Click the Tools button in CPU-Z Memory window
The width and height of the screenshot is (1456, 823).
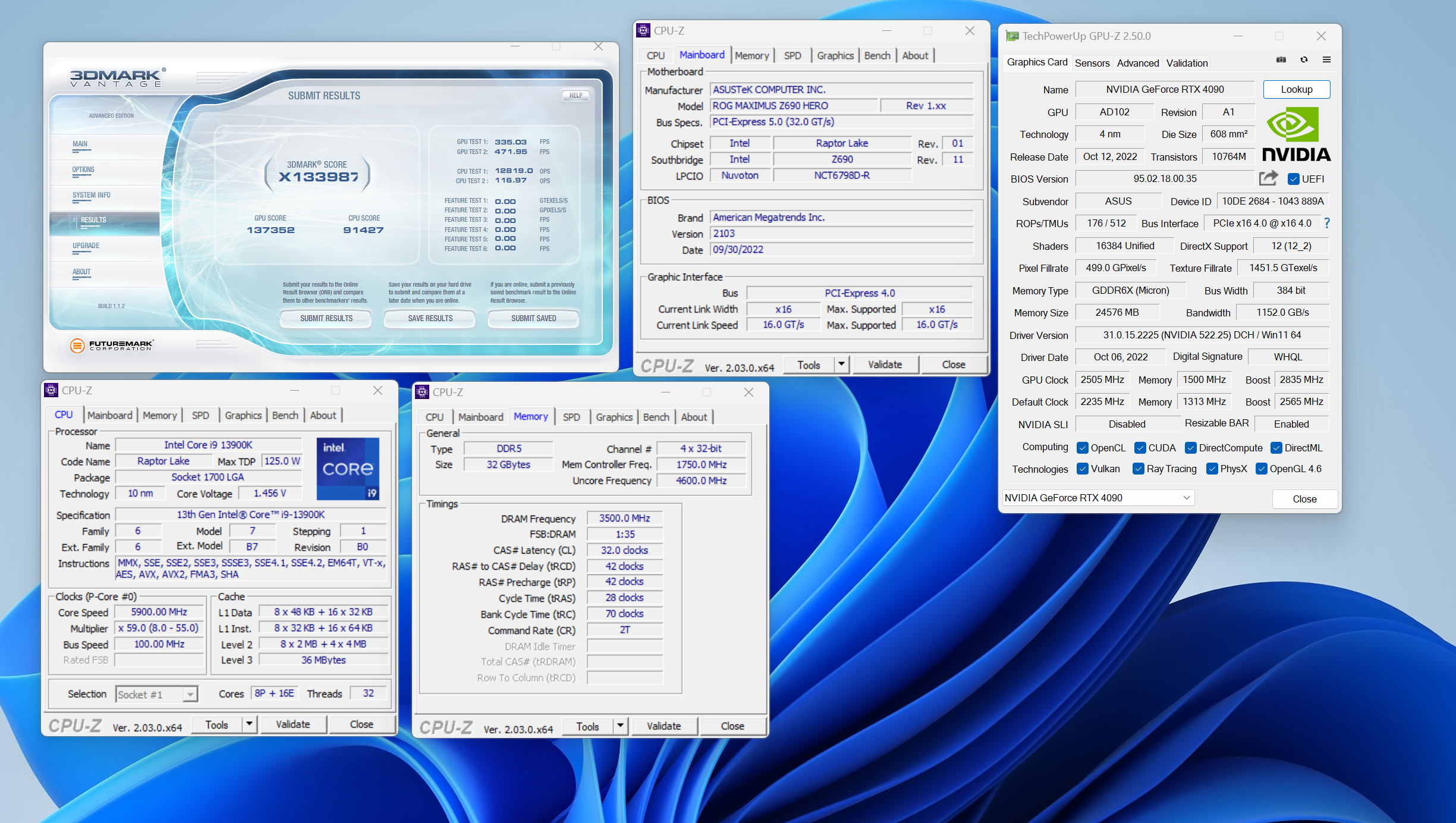pos(588,725)
